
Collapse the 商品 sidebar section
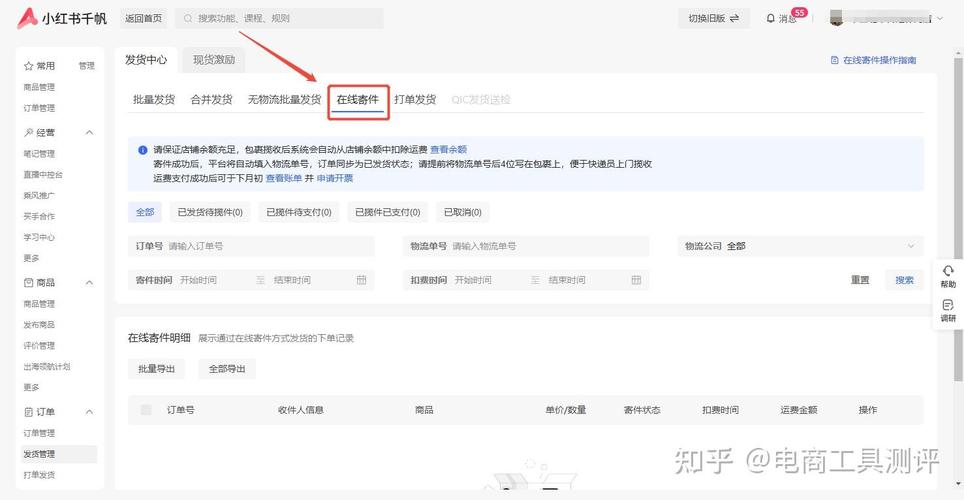pos(89,283)
